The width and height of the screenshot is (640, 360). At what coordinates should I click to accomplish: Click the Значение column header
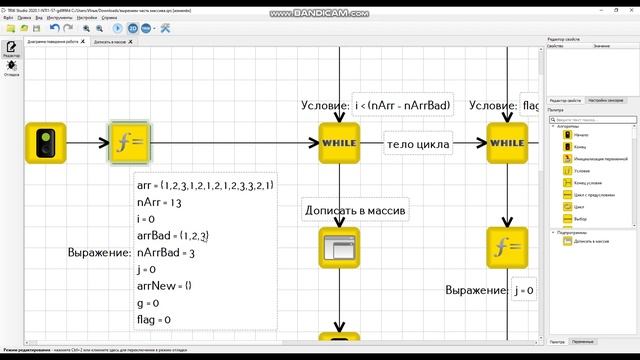(x=601, y=46)
